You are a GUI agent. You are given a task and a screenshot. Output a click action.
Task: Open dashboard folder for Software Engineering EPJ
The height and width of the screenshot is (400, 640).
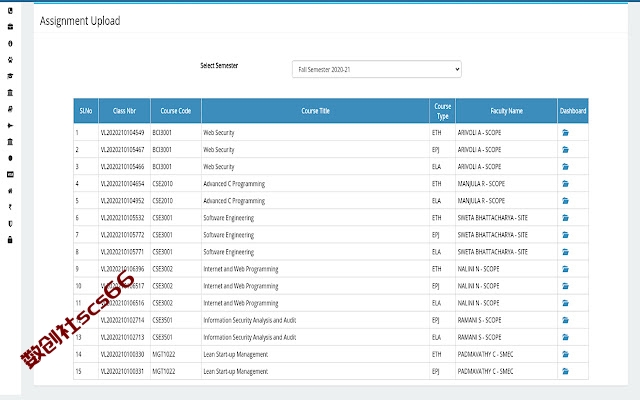[x=565, y=235]
